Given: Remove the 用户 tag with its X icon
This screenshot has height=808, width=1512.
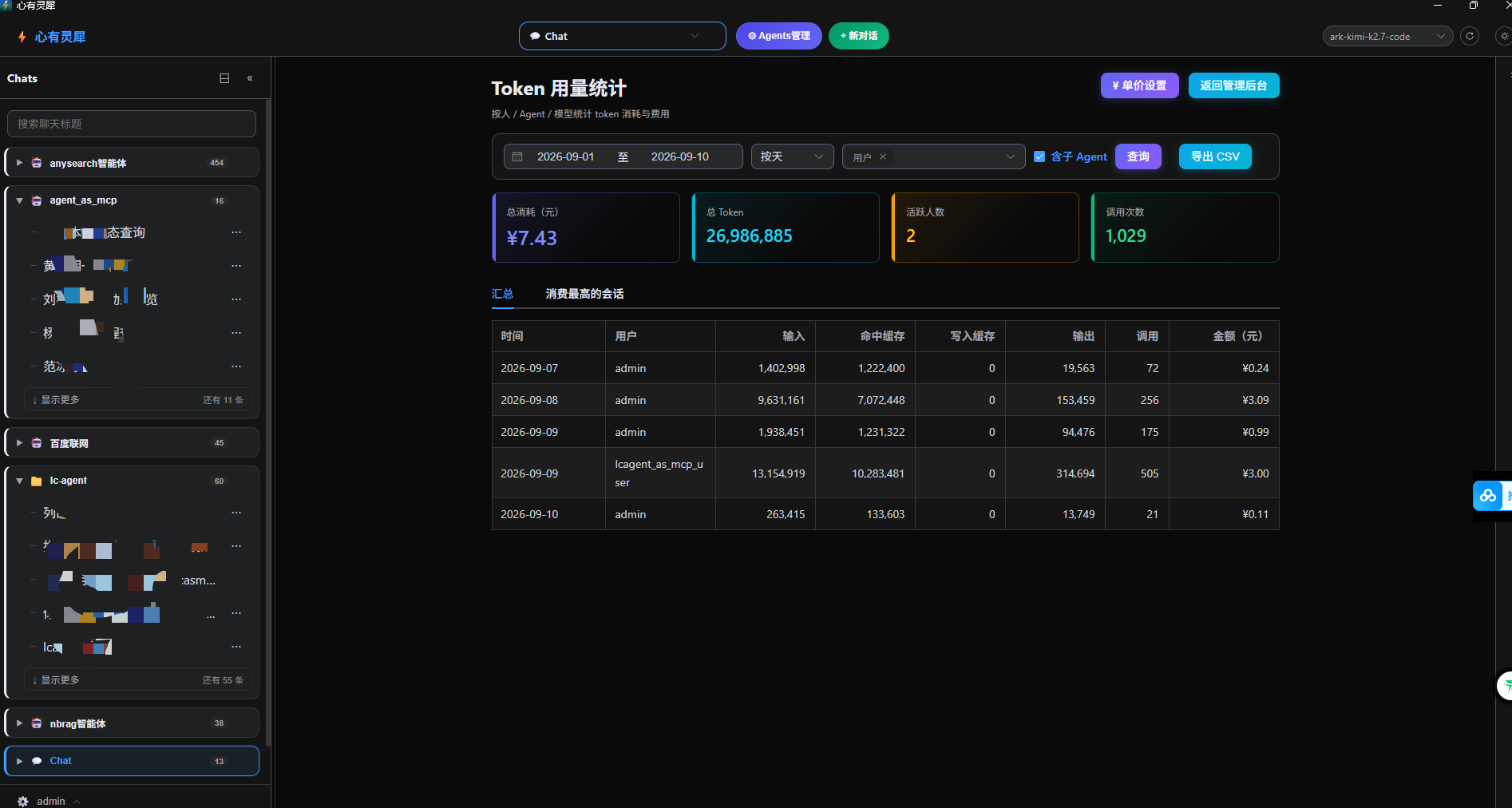Looking at the screenshot, I should [883, 156].
